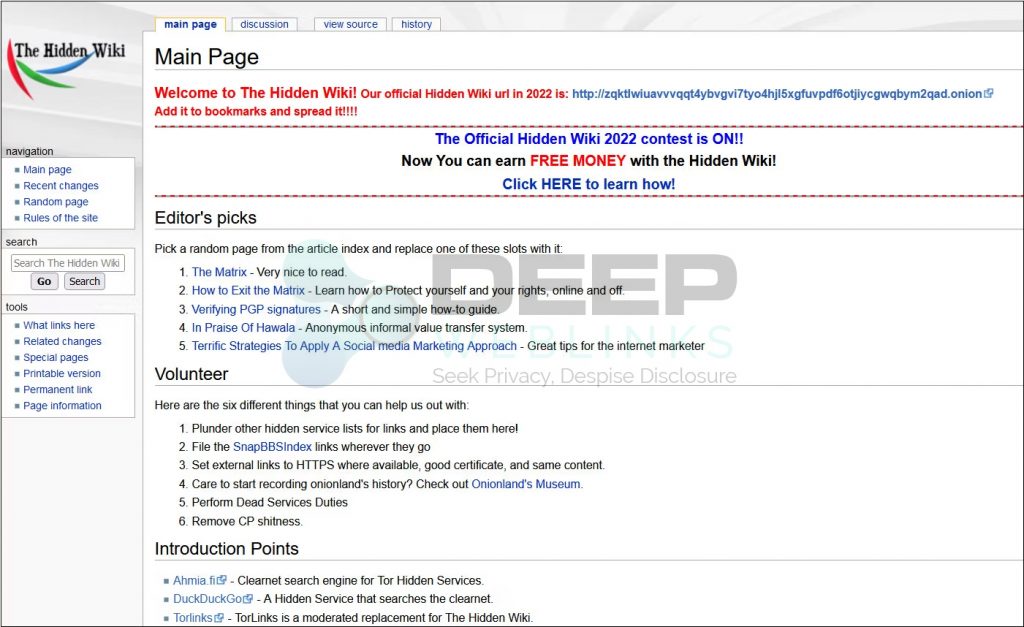Click the Main Page heading
Image resolution: width=1024 pixels, height=627 pixels.
coord(206,57)
